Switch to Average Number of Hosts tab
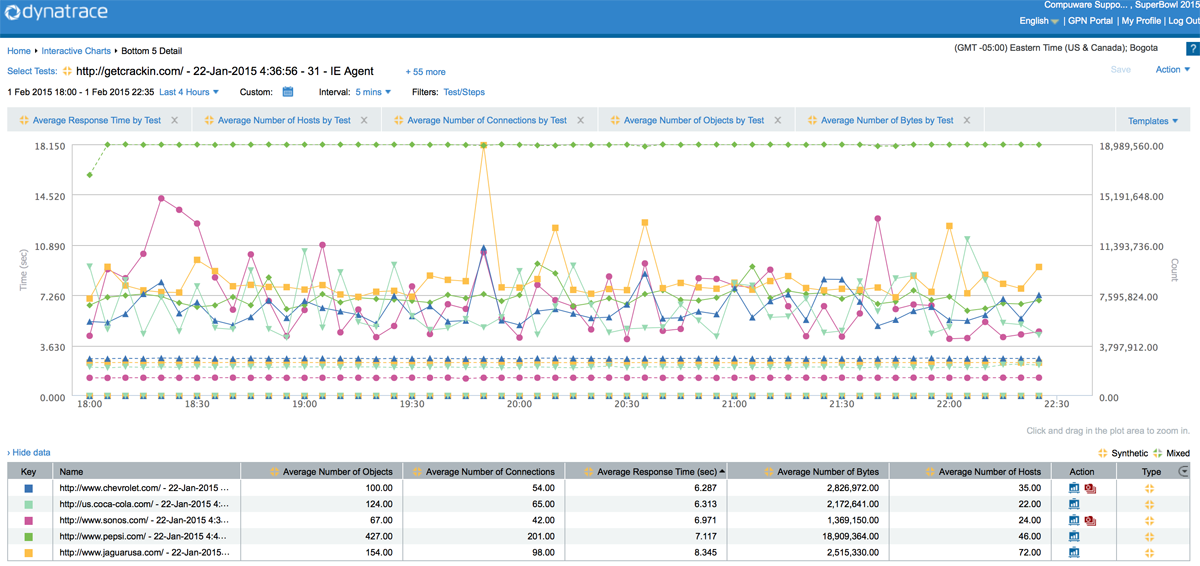 click(283, 120)
